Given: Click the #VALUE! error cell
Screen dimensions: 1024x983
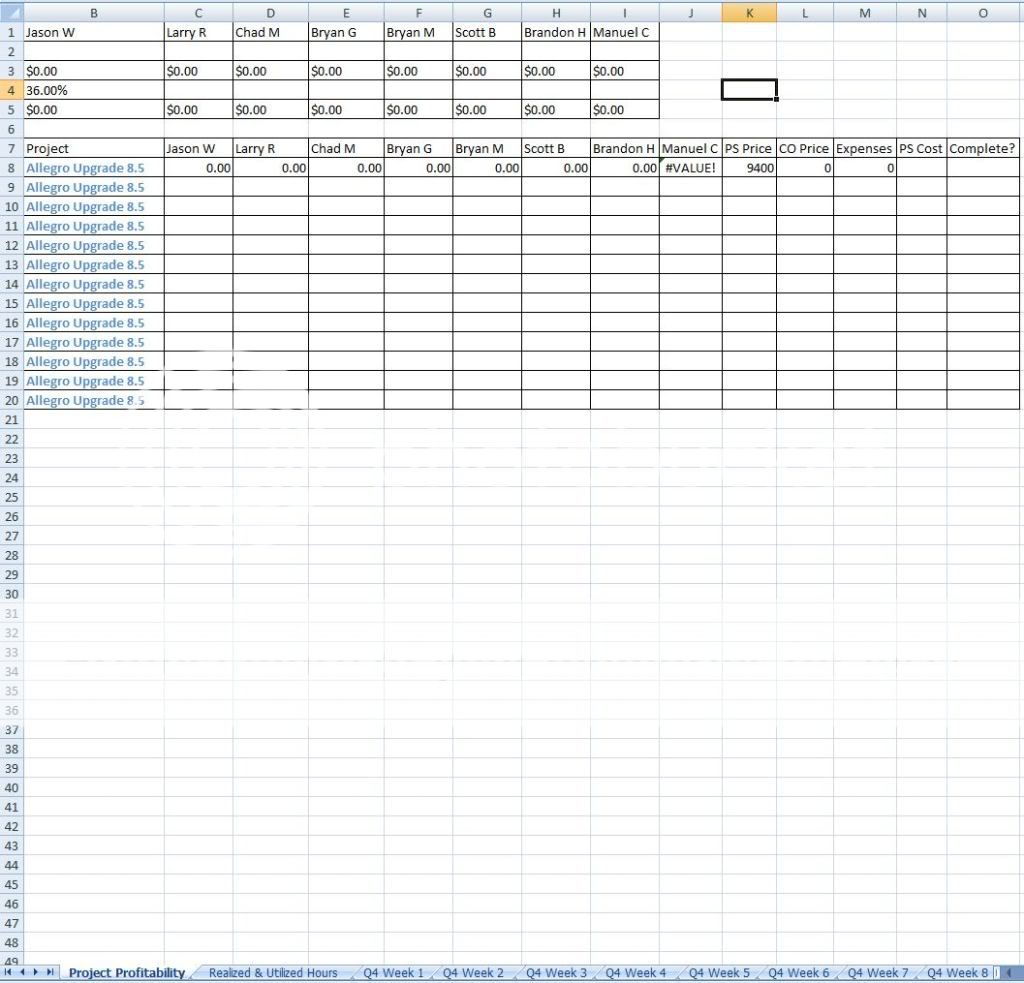Looking at the screenshot, I should click(x=690, y=168).
